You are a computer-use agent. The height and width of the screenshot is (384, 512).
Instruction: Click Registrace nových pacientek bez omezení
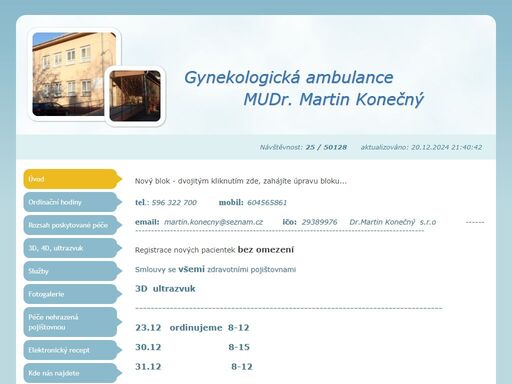click(214, 250)
